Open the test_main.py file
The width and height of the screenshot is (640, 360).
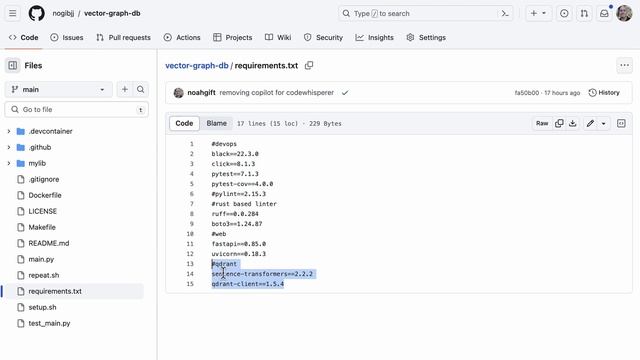(49, 323)
